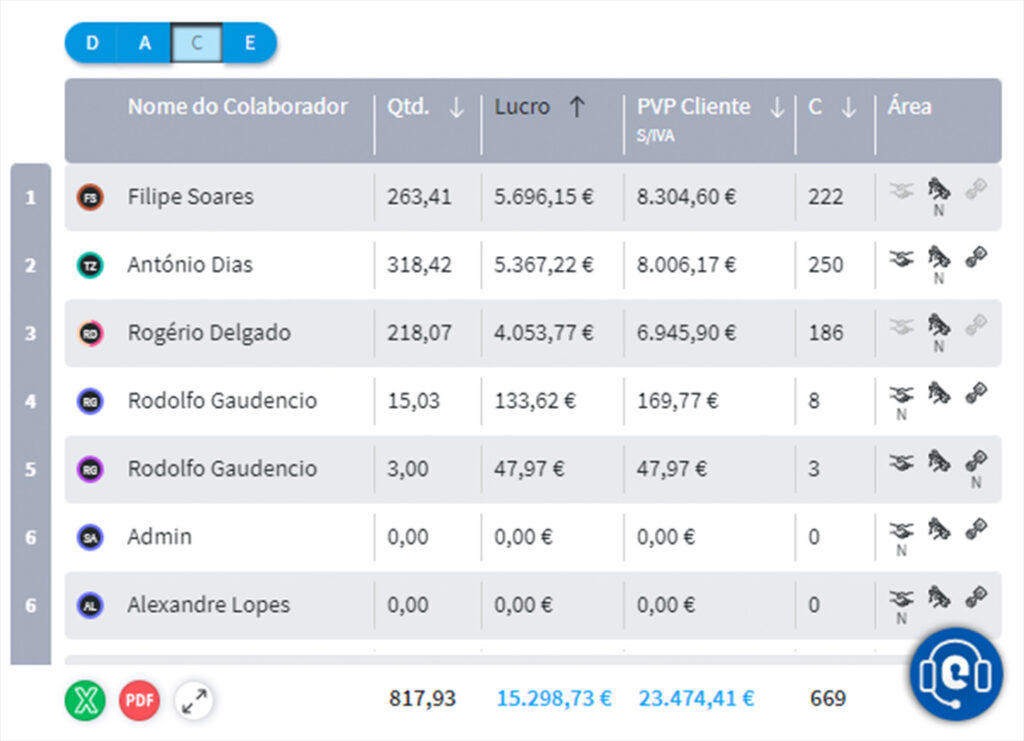Click the Admin avatar icon
Viewport: 1024px width, 741px height.
(92, 537)
